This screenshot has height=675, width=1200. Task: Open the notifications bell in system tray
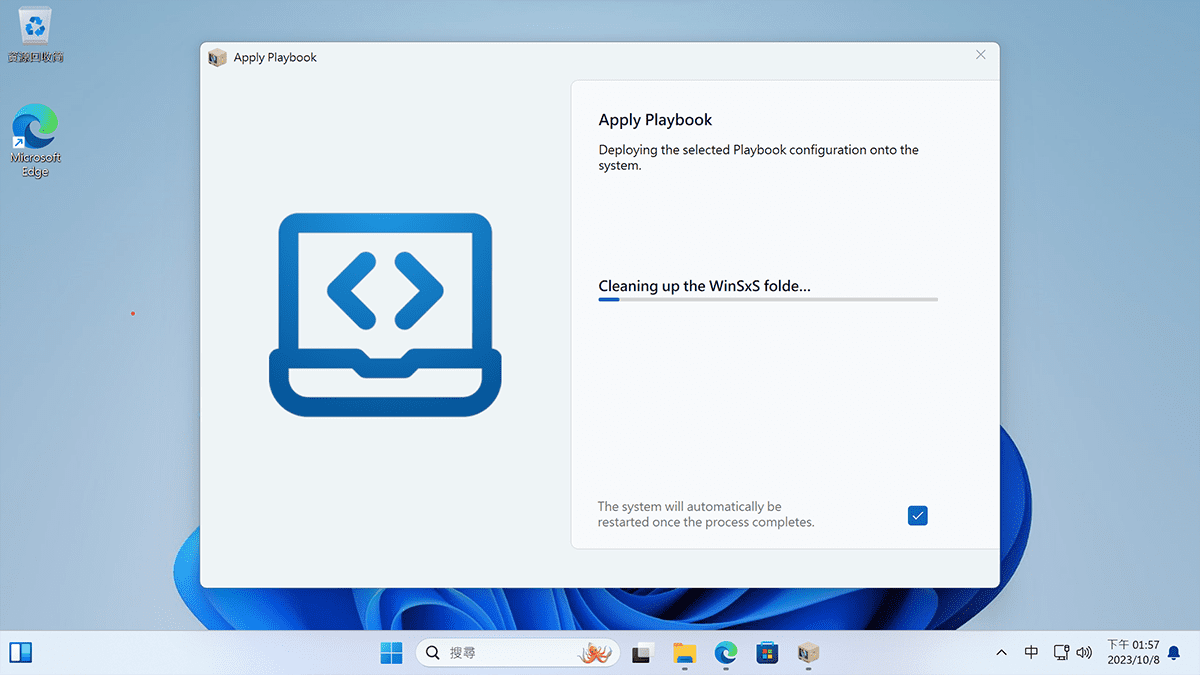point(1172,652)
